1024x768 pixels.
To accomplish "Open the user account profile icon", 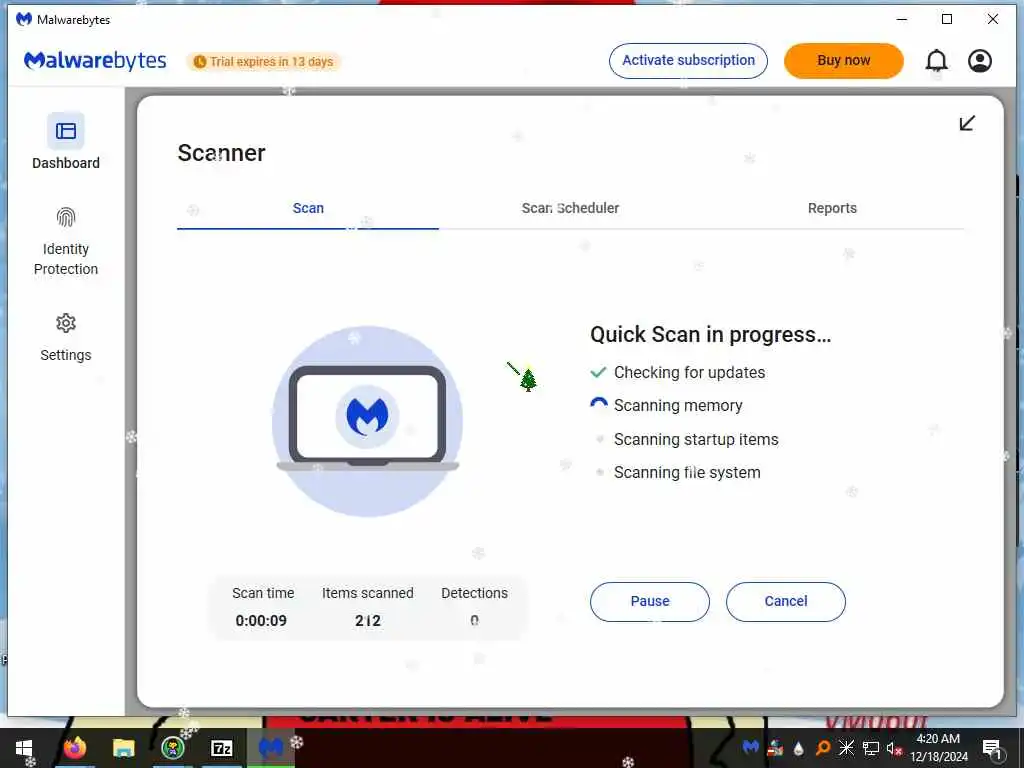I will [x=980, y=61].
